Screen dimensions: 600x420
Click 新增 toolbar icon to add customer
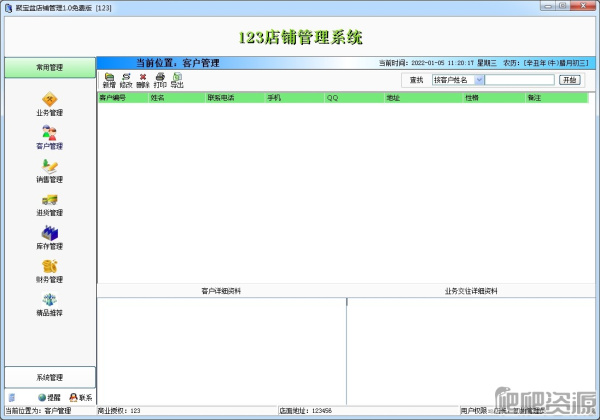109,80
